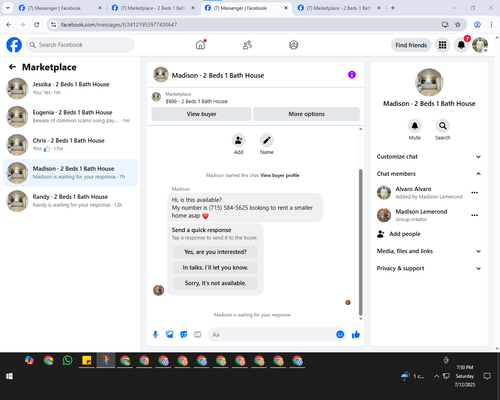The width and height of the screenshot is (500, 400).
Task: Open Sticky Notes from the taskbar
Action: 87,361
